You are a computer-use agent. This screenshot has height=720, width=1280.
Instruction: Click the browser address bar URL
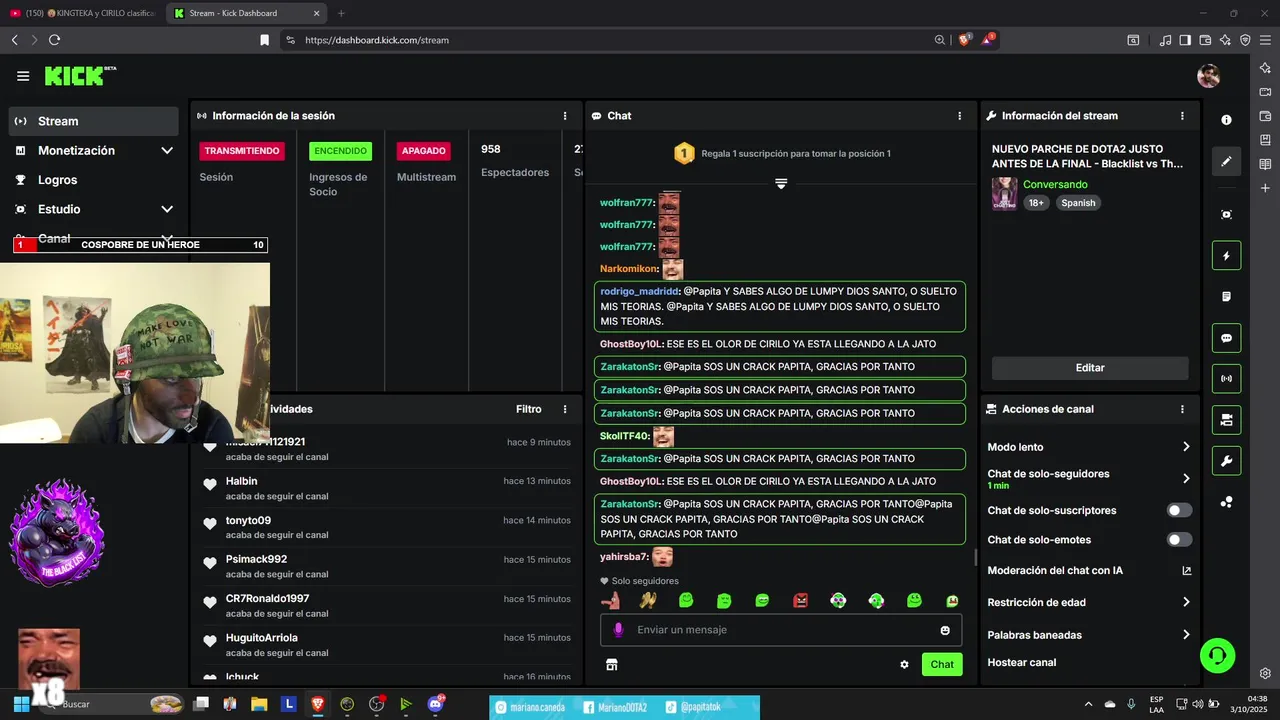[x=377, y=40]
